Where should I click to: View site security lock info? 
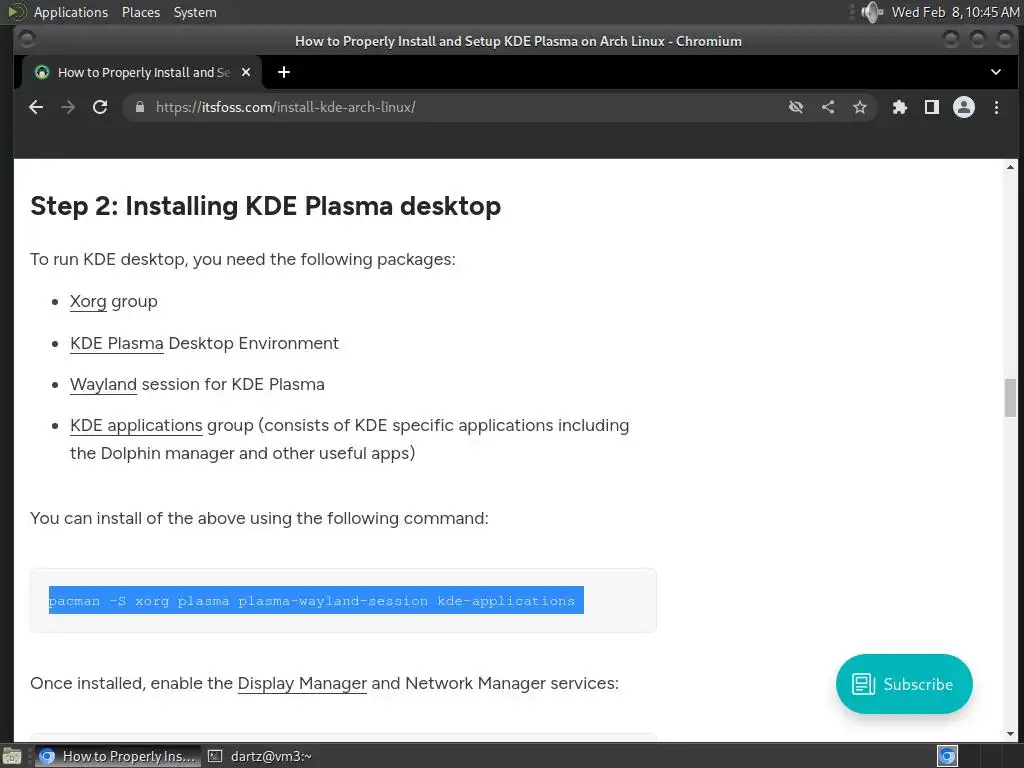140,107
